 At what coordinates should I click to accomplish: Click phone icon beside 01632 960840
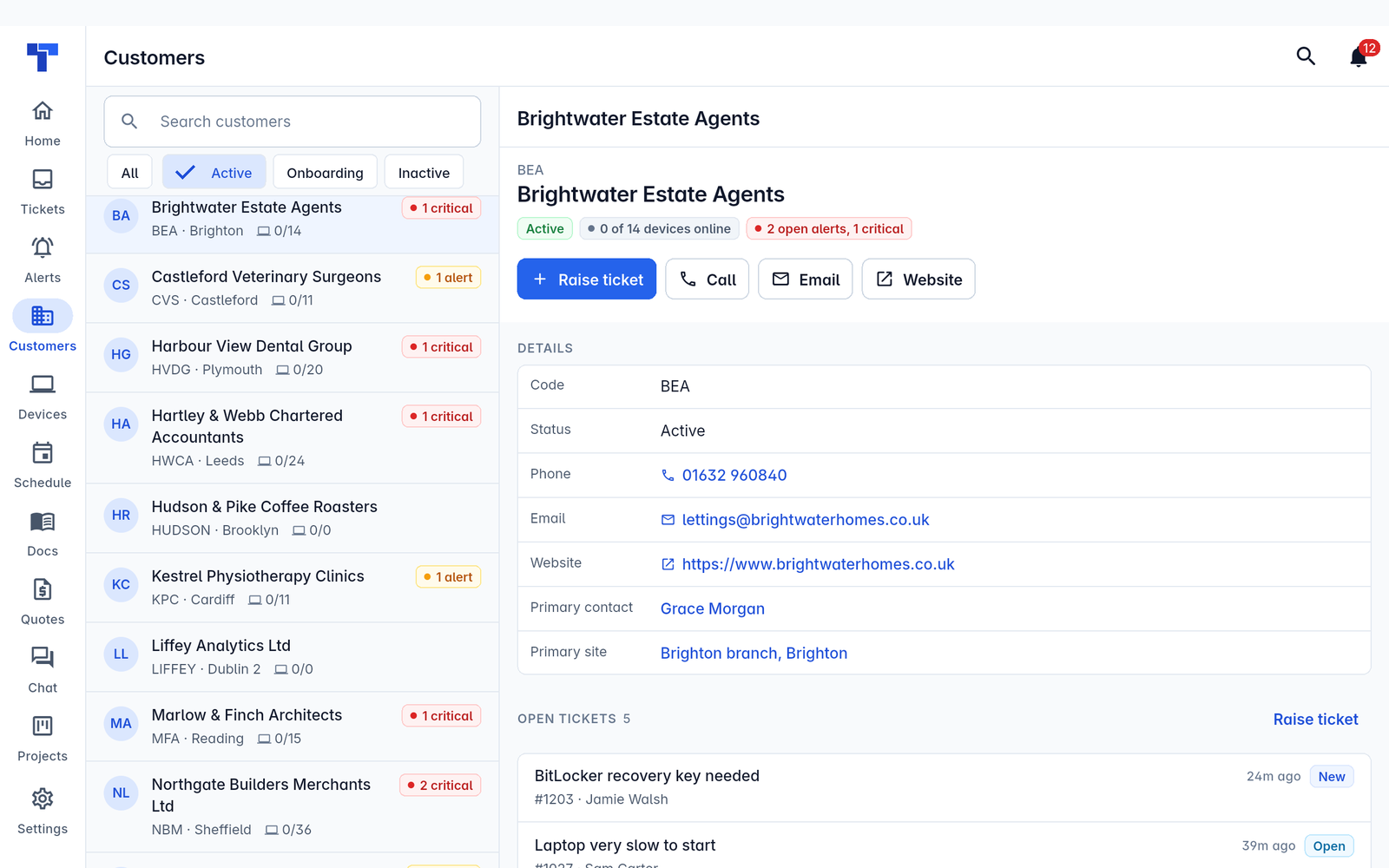pyautogui.click(x=668, y=476)
